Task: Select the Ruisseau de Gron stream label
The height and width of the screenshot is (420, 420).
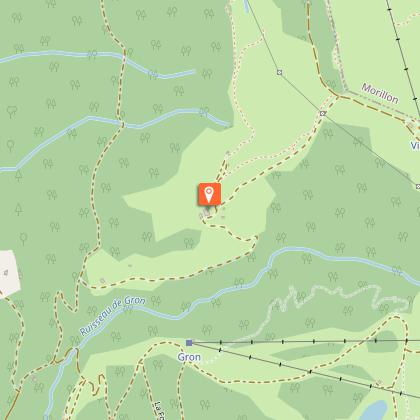Action: point(112,316)
